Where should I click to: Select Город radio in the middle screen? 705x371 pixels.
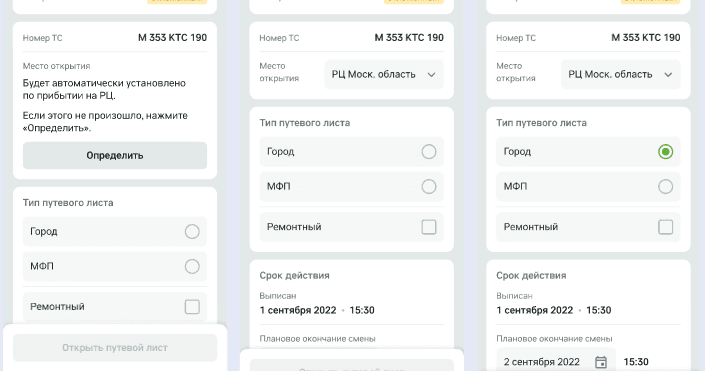click(x=429, y=152)
